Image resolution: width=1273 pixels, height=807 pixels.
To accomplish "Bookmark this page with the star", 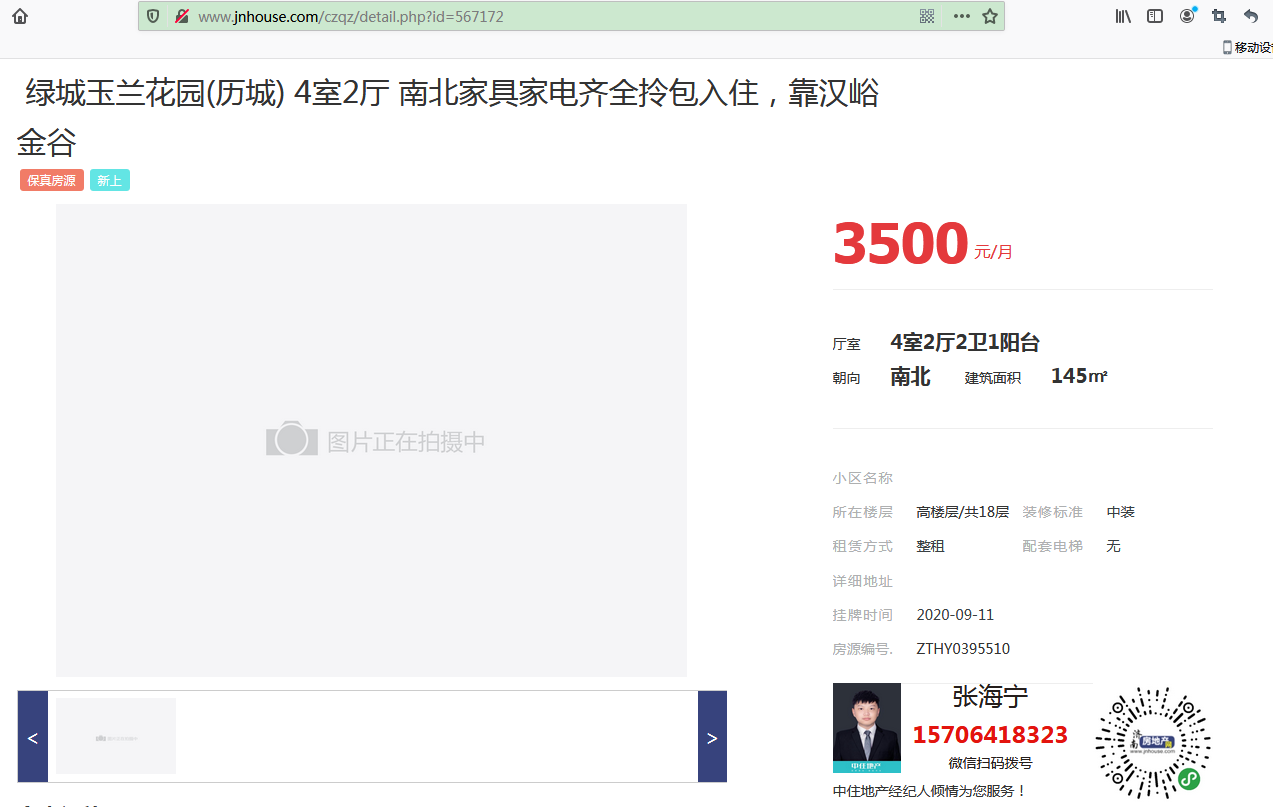I will pyautogui.click(x=990, y=16).
